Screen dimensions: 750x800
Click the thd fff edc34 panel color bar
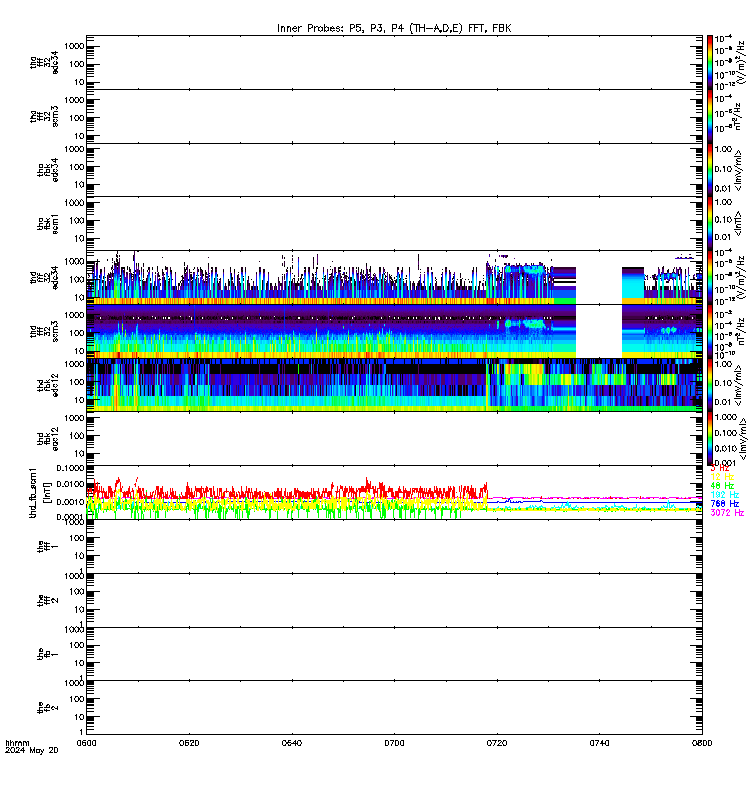click(710, 277)
